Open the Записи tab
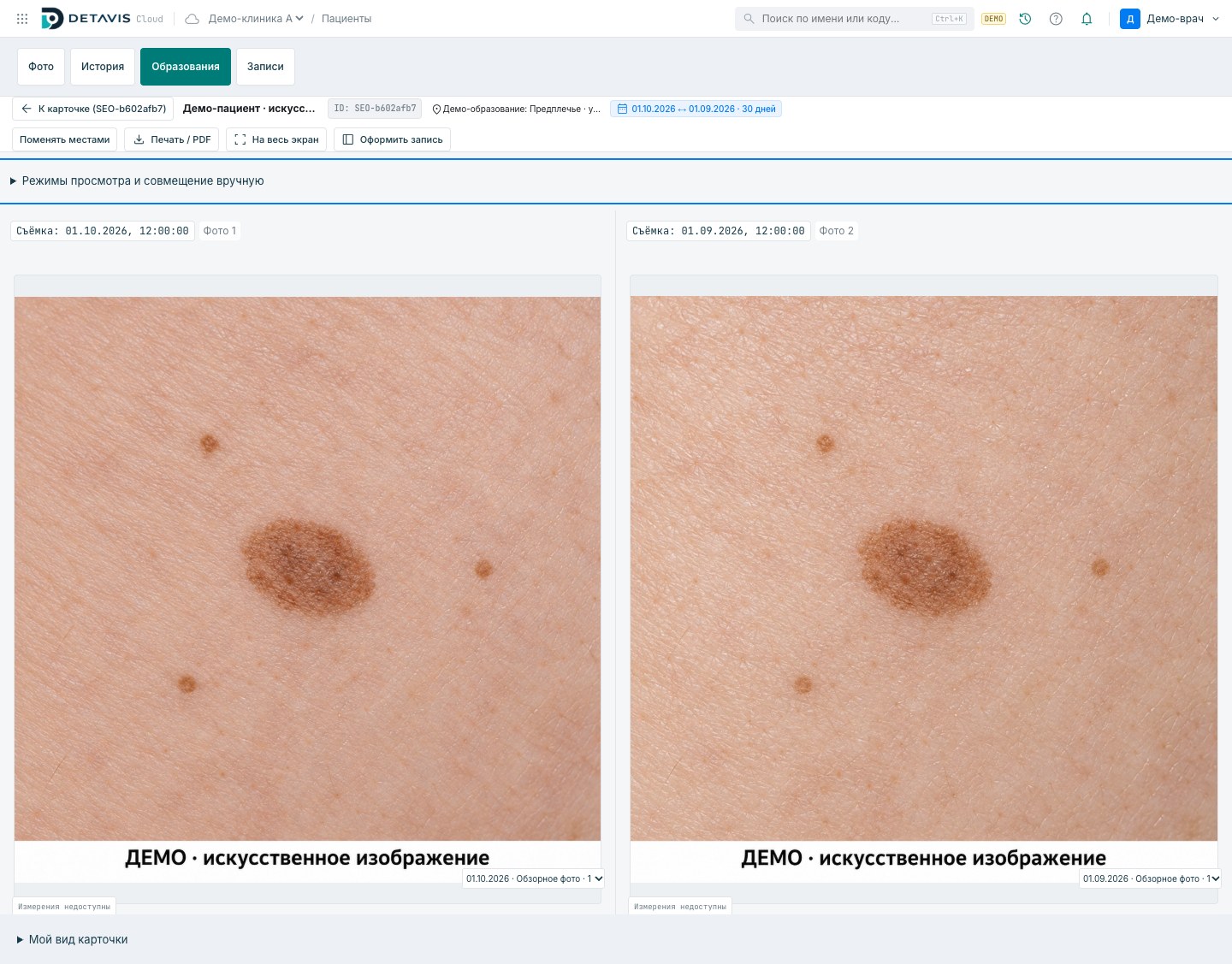1232x964 pixels. pos(265,67)
